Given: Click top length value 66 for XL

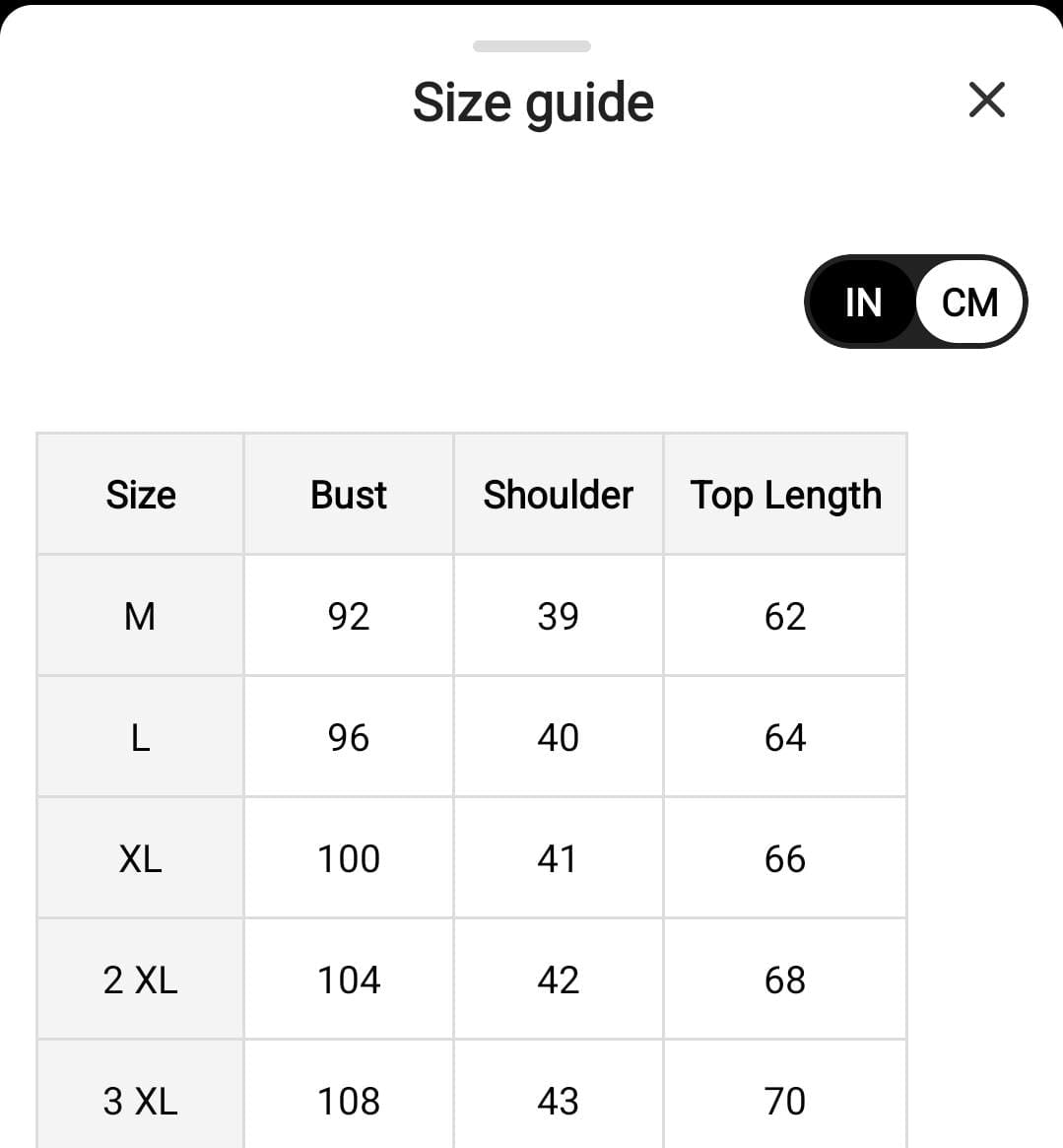Looking at the screenshot, I should click(x=785, y=858).
